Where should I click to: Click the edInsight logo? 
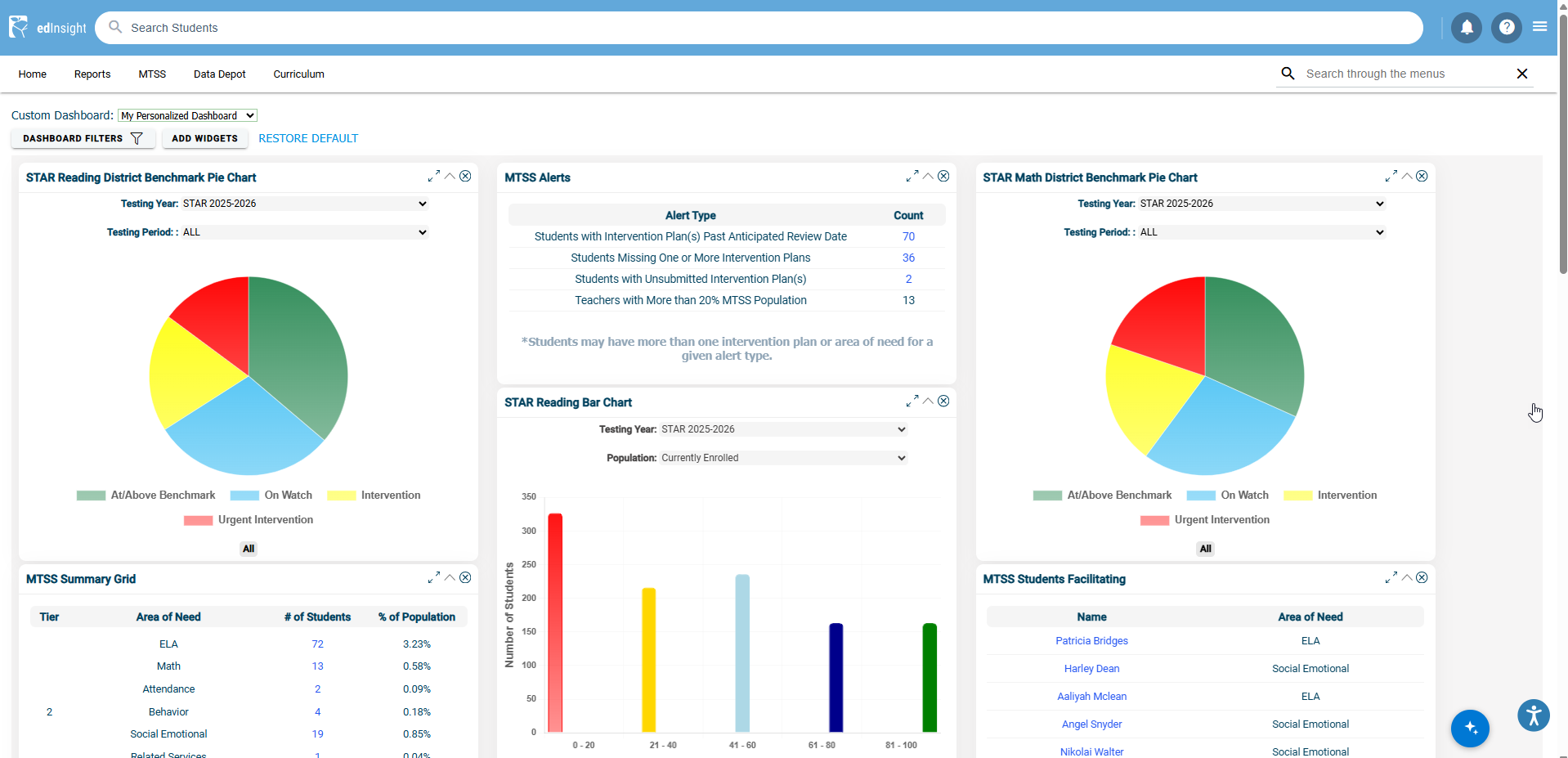(47, 27)
